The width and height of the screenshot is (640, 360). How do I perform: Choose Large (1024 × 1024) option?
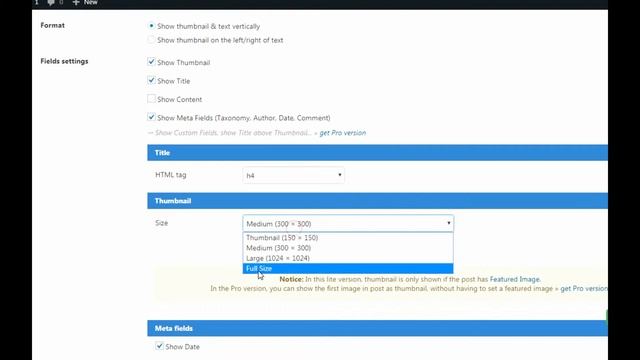pyautogui.click(x=348, y=258)
